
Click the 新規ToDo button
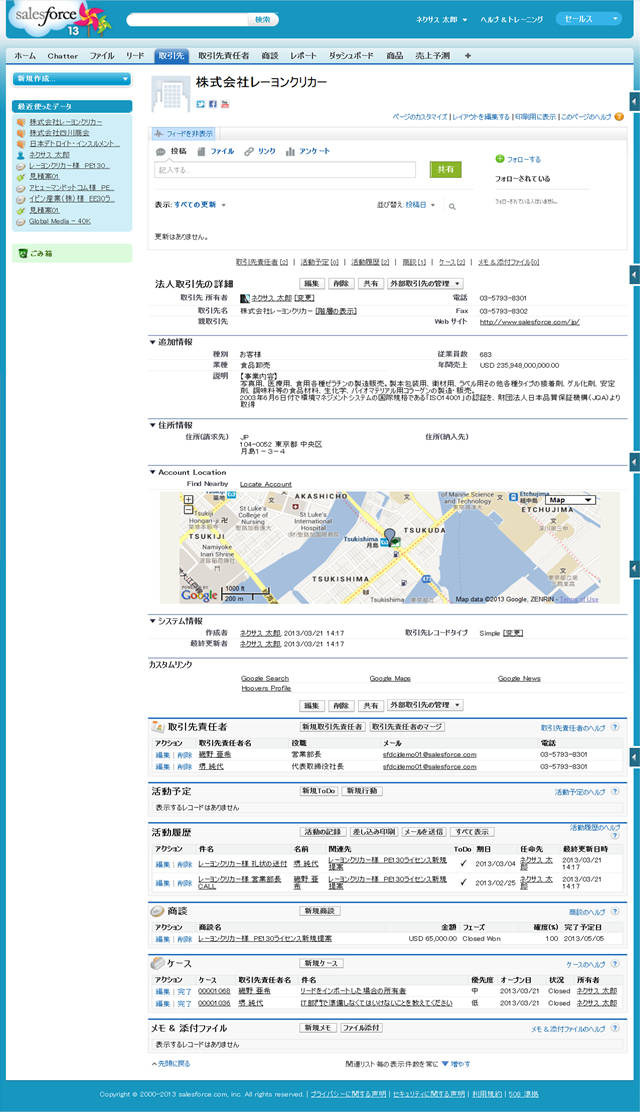[319, 791]
